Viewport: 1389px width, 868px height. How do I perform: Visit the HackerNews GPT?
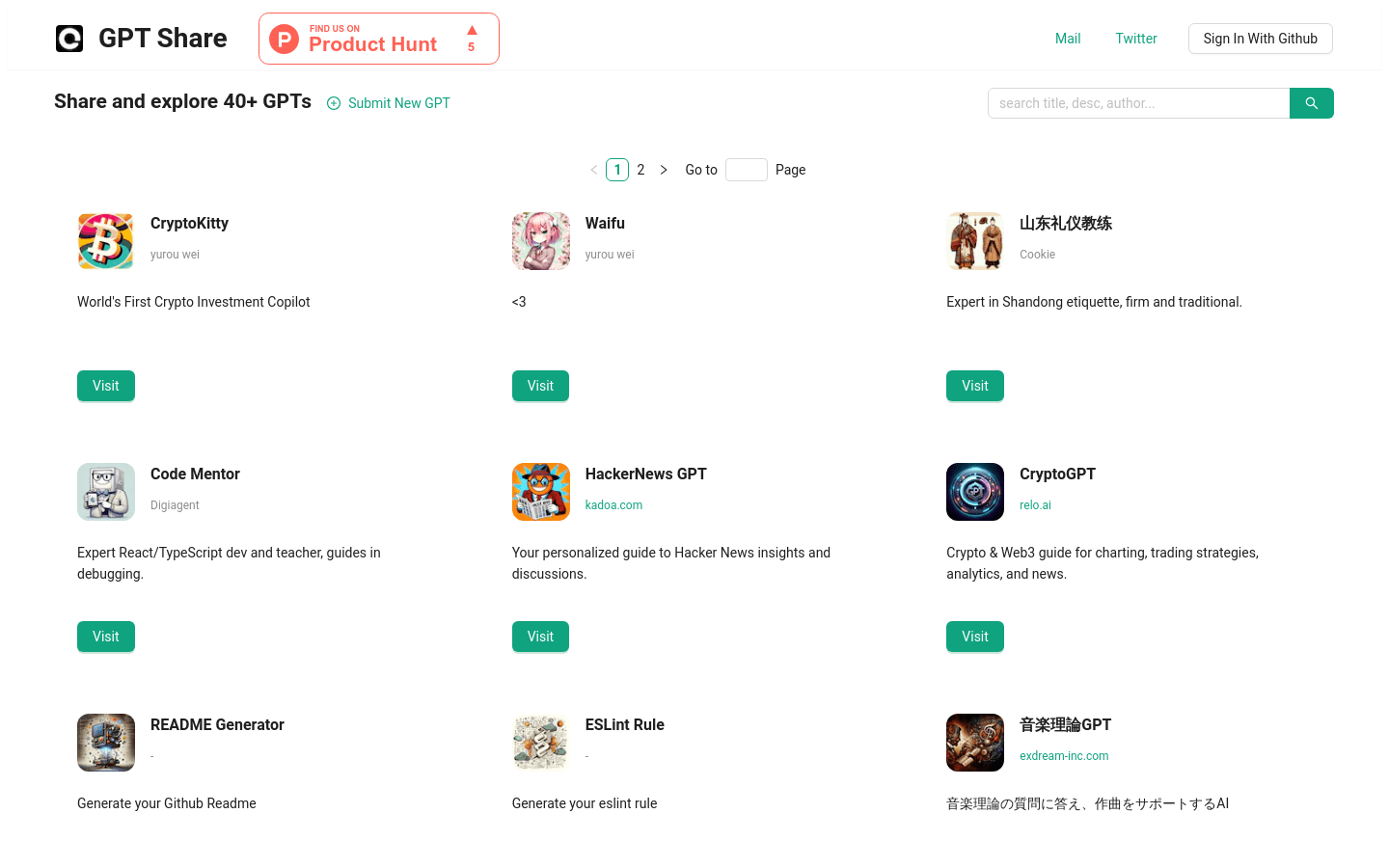pyautogui.click(x=540, y=637)
